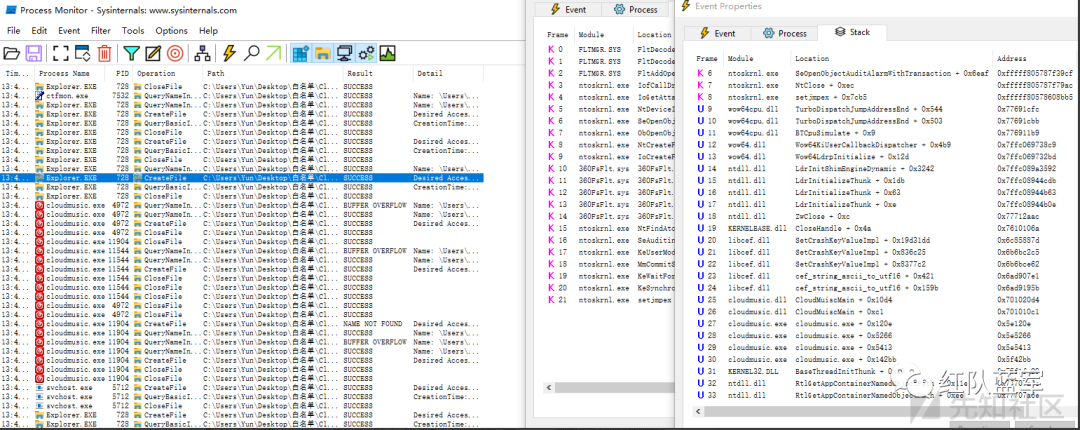Select the NAME NOT FOUND cloudmusic.exe row
The height and width of the screenshot is (430, 1080).
coord(242,324)
